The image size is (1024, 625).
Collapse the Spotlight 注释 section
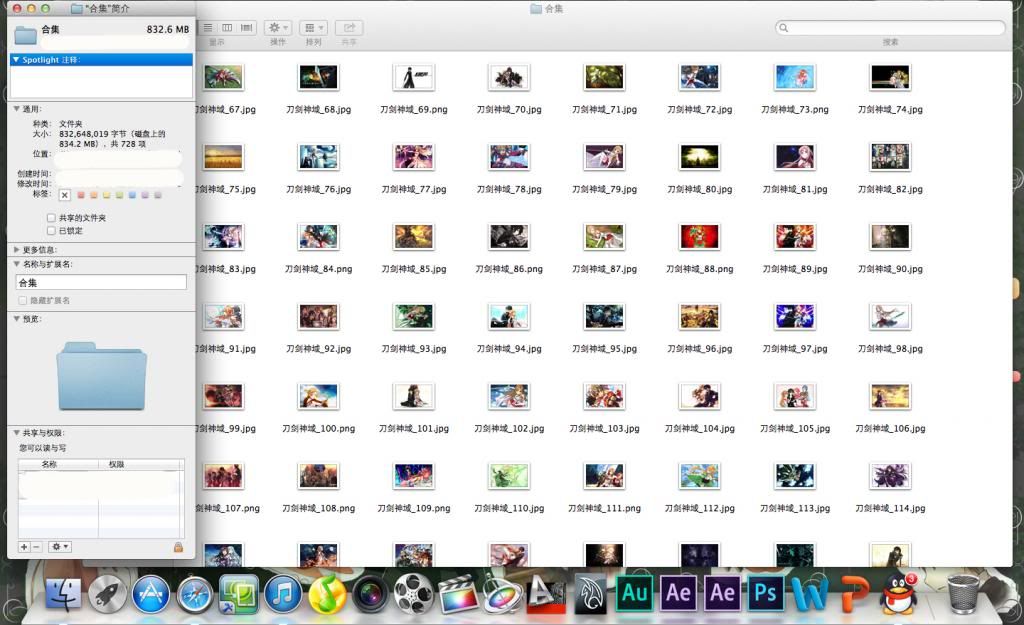17,60
